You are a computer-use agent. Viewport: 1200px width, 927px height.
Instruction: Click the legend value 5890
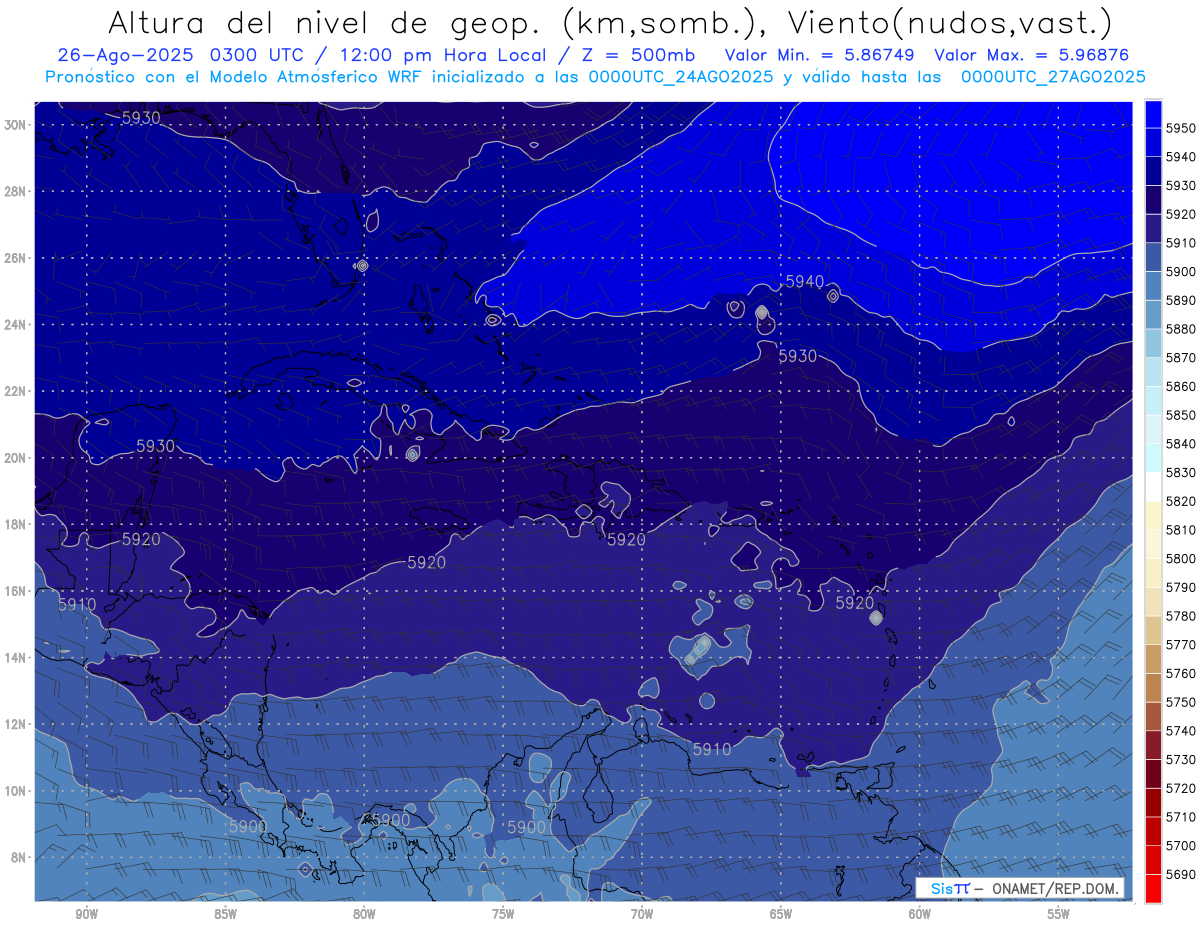tap(1180, 301)
